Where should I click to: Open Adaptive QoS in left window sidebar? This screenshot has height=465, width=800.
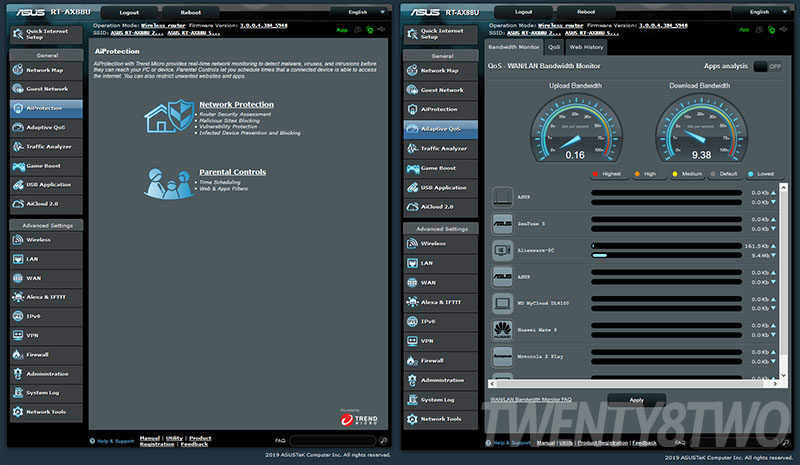click(46, 127)
